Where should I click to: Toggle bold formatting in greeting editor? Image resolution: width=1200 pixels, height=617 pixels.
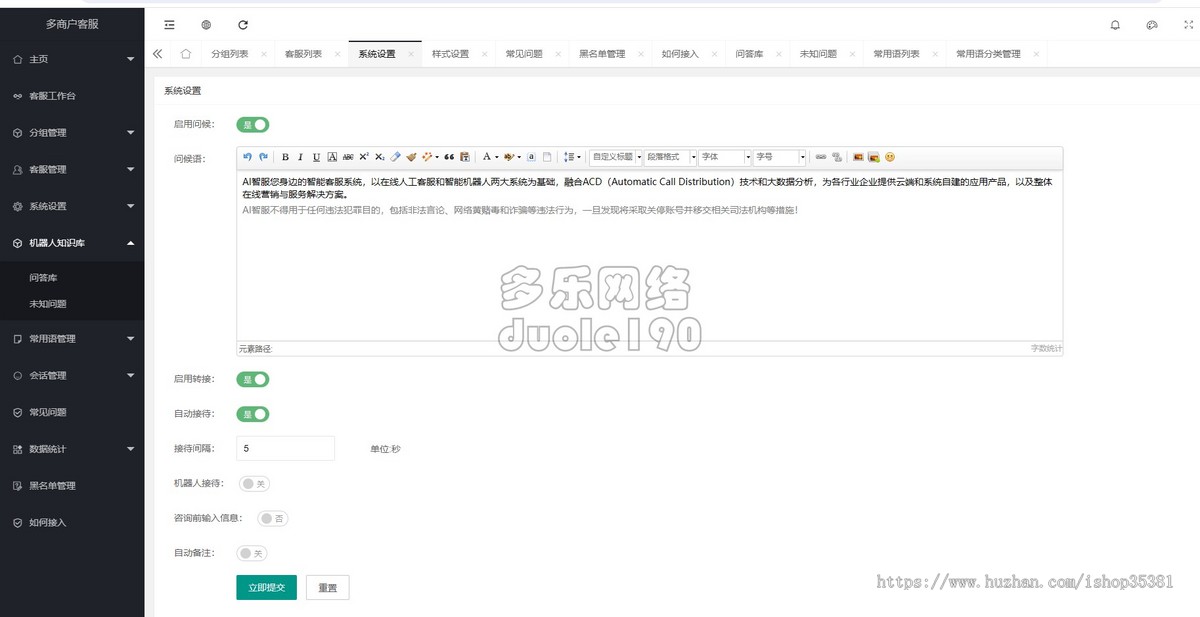pyautogui.click(x=285, y=157)
